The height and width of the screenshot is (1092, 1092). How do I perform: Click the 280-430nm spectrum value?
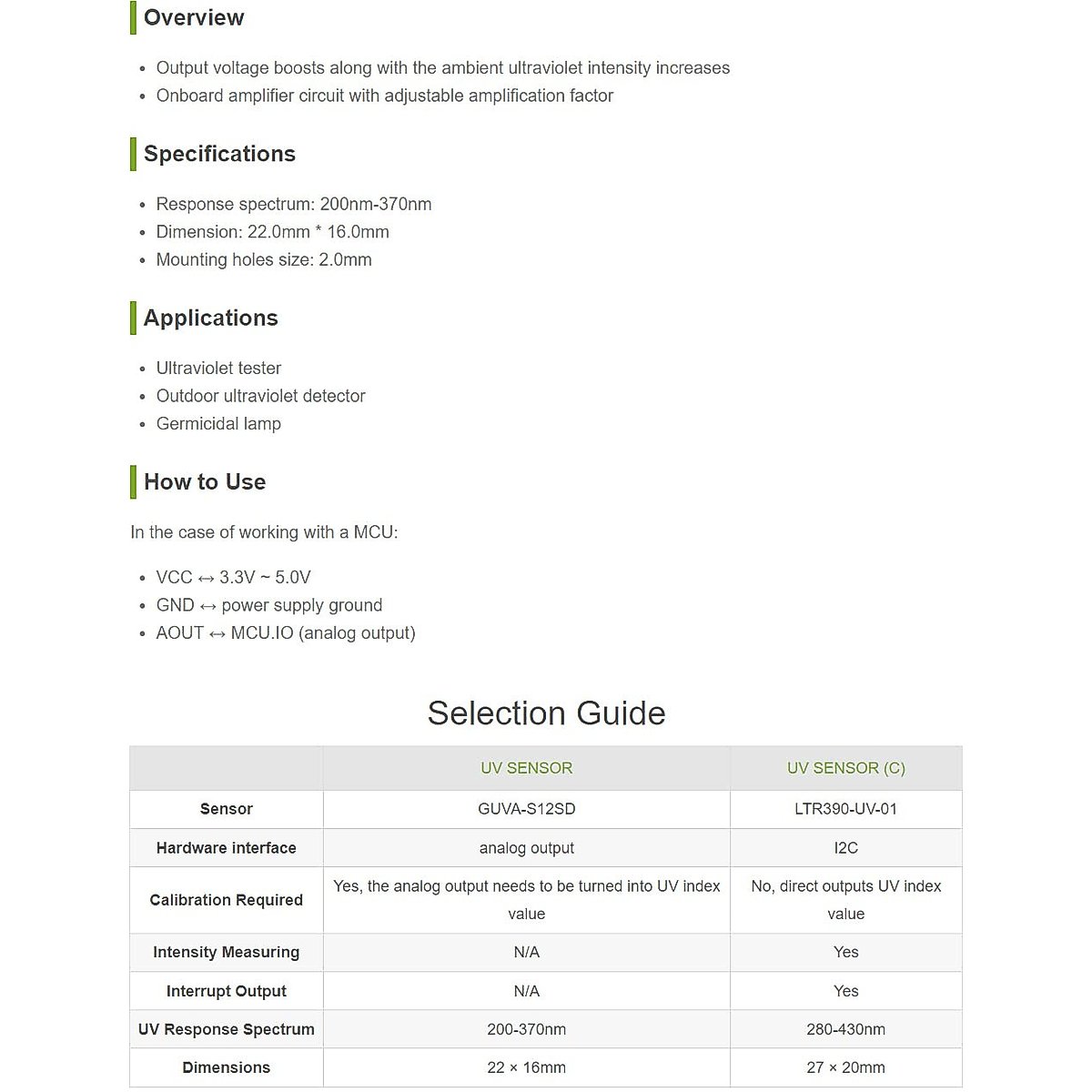(845, 1029)
